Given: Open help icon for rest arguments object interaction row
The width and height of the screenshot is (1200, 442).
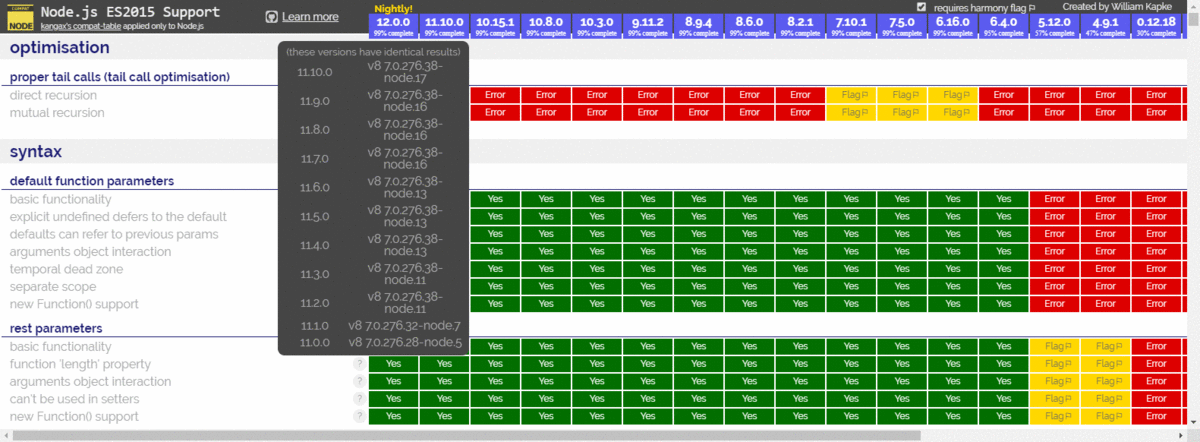Looking at the screenshot, I should click(359, 382).
